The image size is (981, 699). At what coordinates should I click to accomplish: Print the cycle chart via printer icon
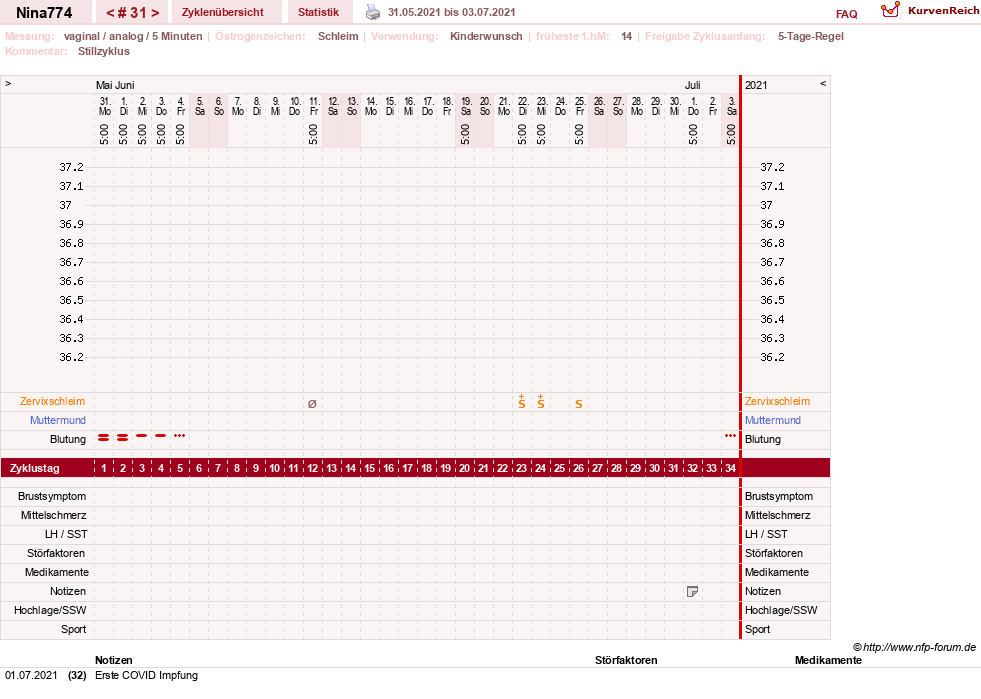click(373, 12)
